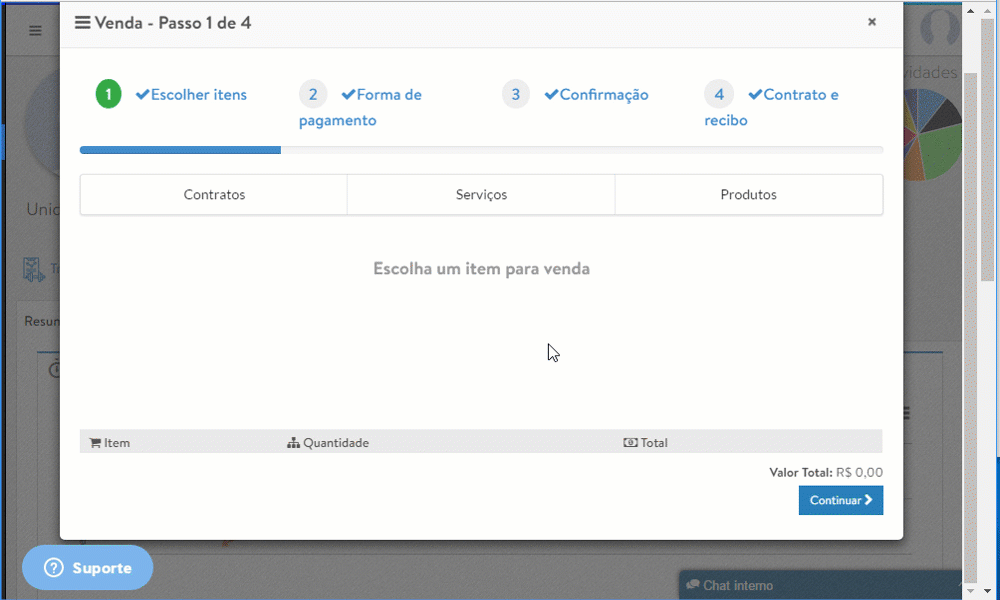This screenshot has width=1000, height=600.
Task: Click the step 3 number circle
Action: pyautogui.click(x=515, y=94)
